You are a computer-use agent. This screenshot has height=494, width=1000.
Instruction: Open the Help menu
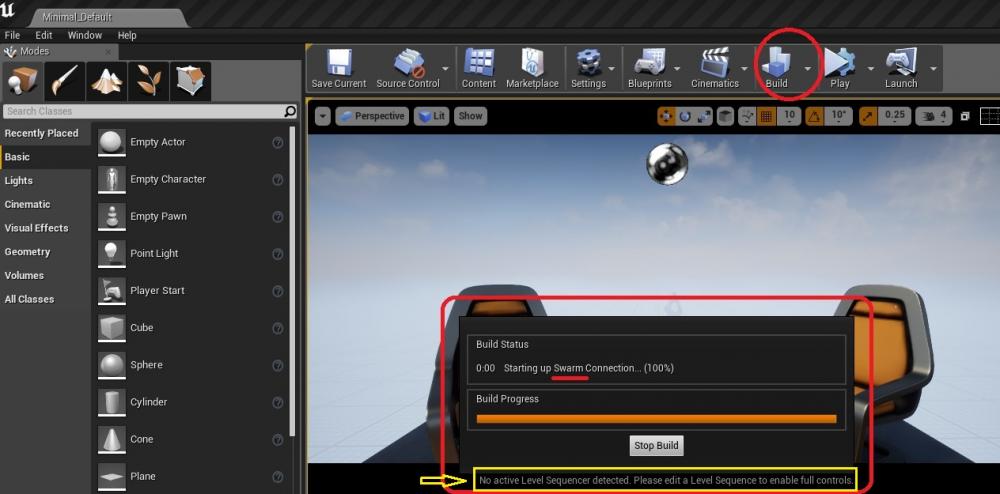127,35
